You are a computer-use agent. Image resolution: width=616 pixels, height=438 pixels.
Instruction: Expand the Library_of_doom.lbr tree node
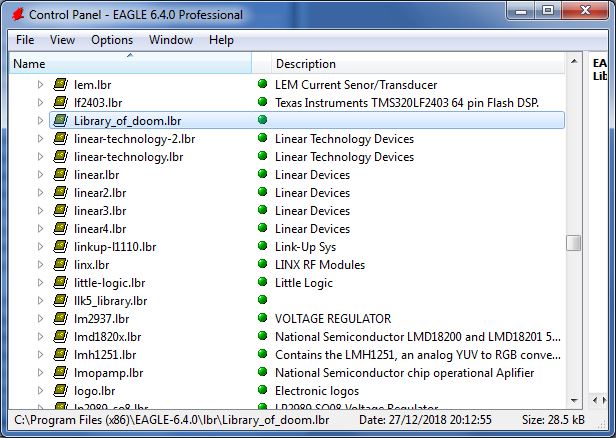click(x=40, y=120)
